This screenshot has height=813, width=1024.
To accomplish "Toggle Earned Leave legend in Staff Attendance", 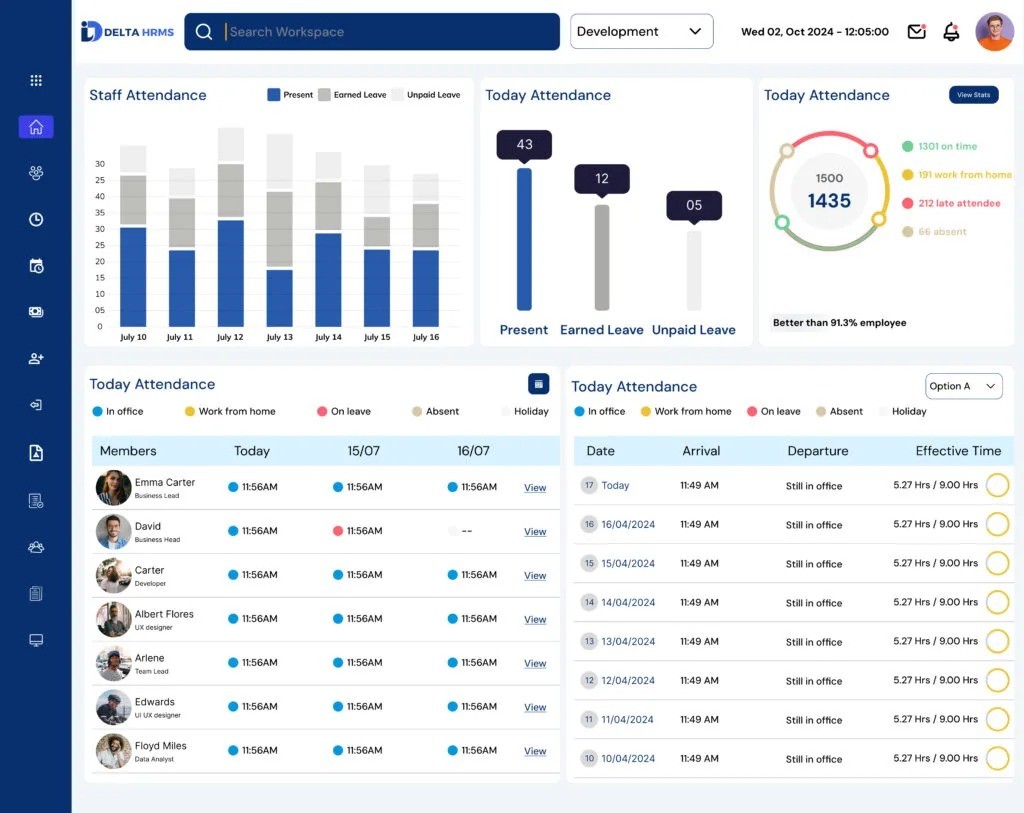I will click(x=352, y=95).
